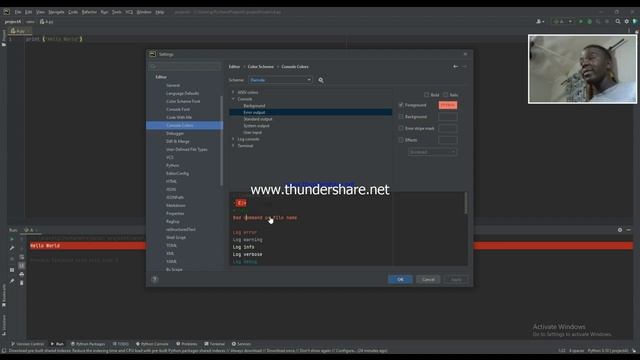Select User input in the tree

[x=253, y=132]
